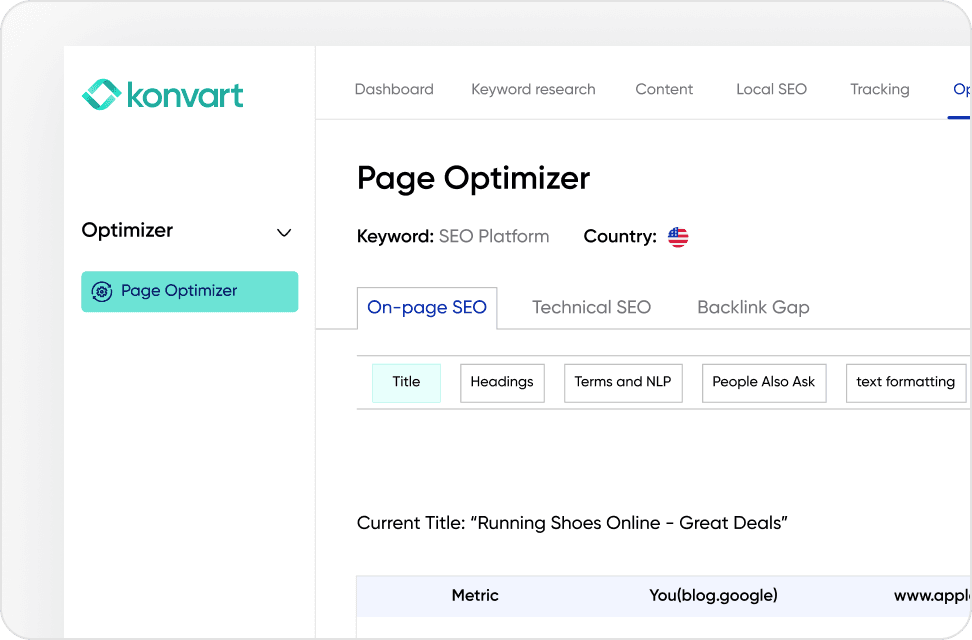Open the Local SEO page

771,89
